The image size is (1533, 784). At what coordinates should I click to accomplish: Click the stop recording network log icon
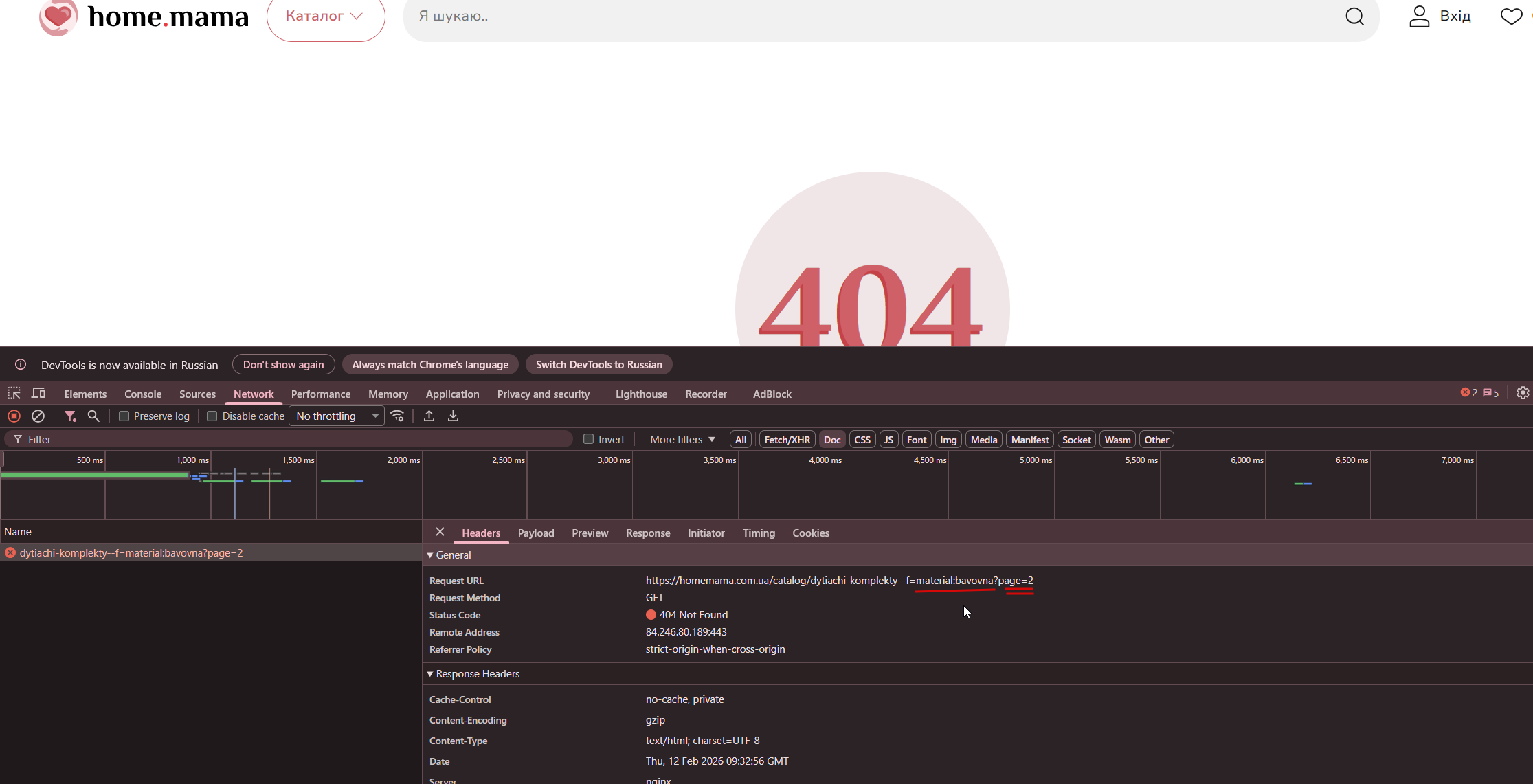[x=14, y=416]
